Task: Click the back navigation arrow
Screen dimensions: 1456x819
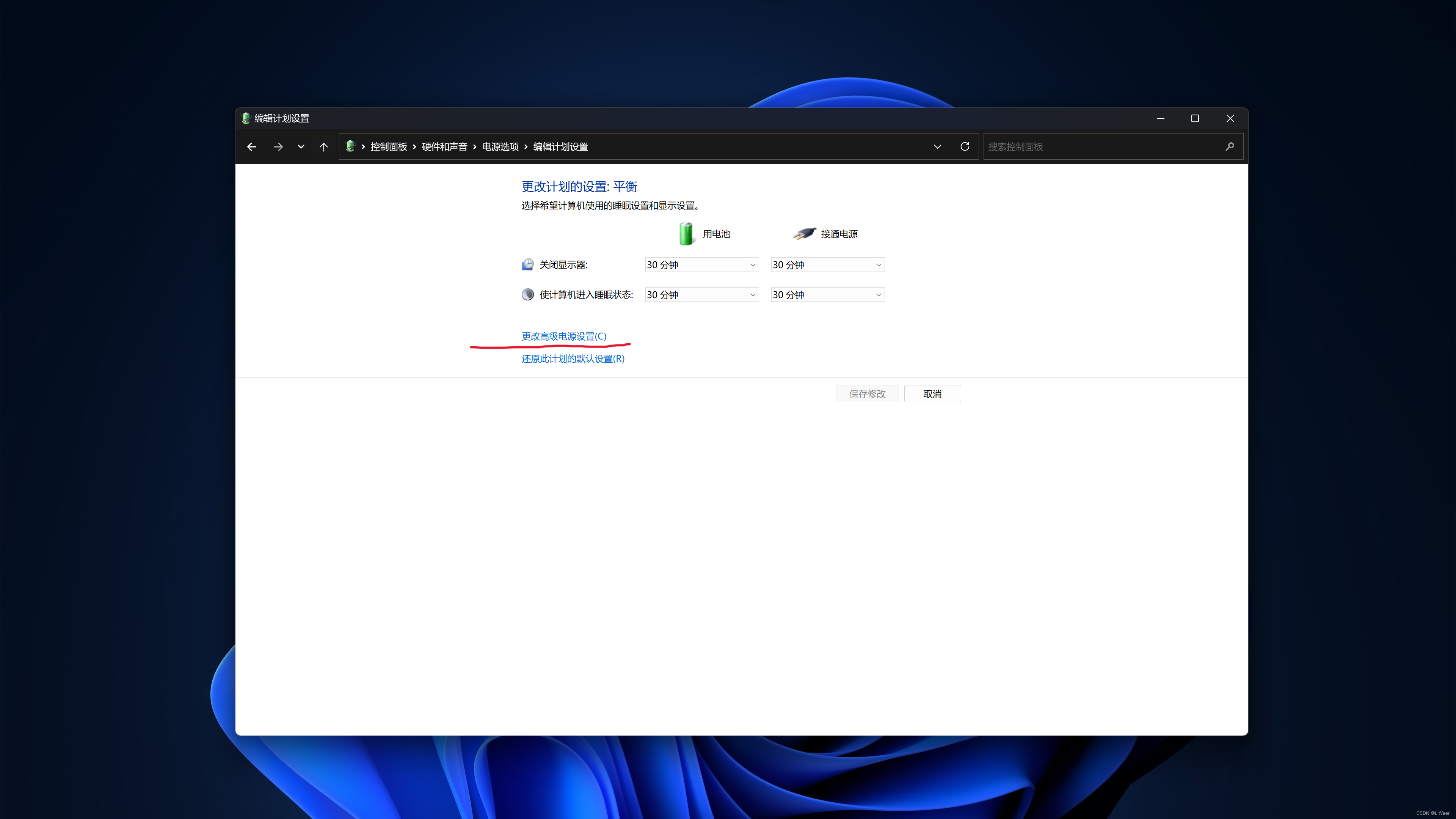Action: click(251, 146)
